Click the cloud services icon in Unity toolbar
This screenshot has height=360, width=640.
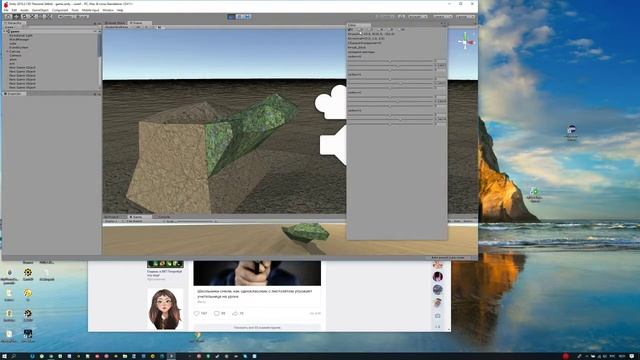point(401,17)
